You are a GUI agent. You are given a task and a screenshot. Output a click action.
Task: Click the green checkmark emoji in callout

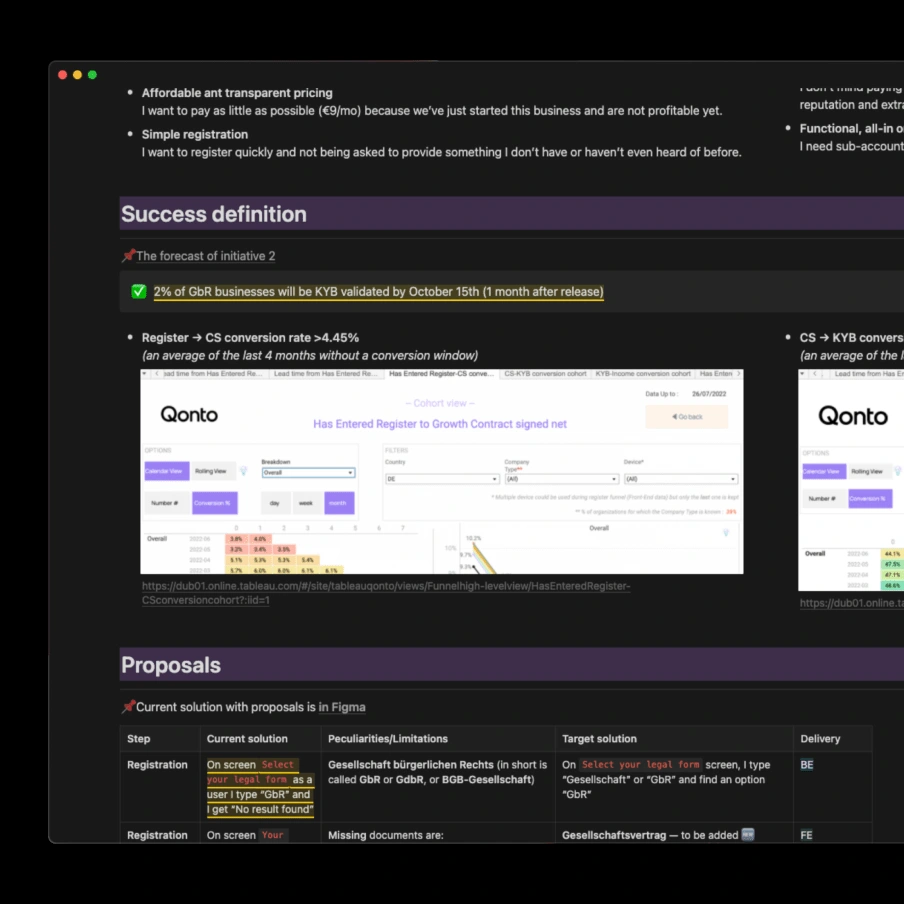pos(138,291)
